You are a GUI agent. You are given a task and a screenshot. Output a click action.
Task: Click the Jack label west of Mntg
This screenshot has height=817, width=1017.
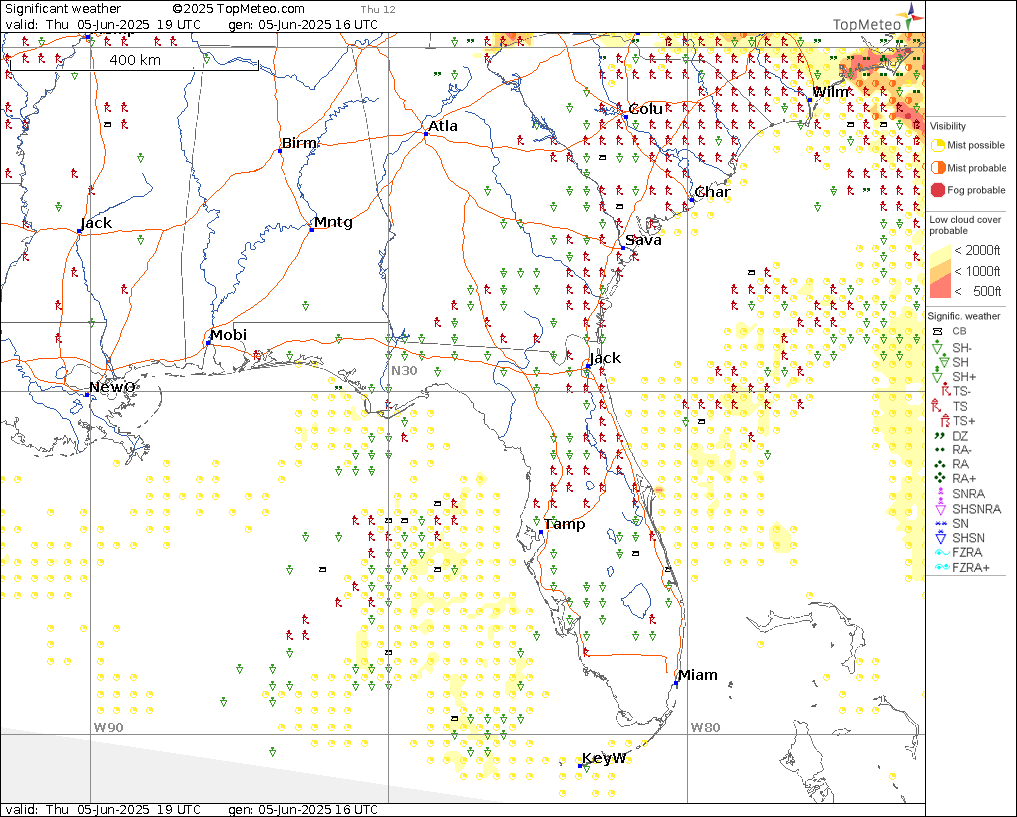click(96, 223)
